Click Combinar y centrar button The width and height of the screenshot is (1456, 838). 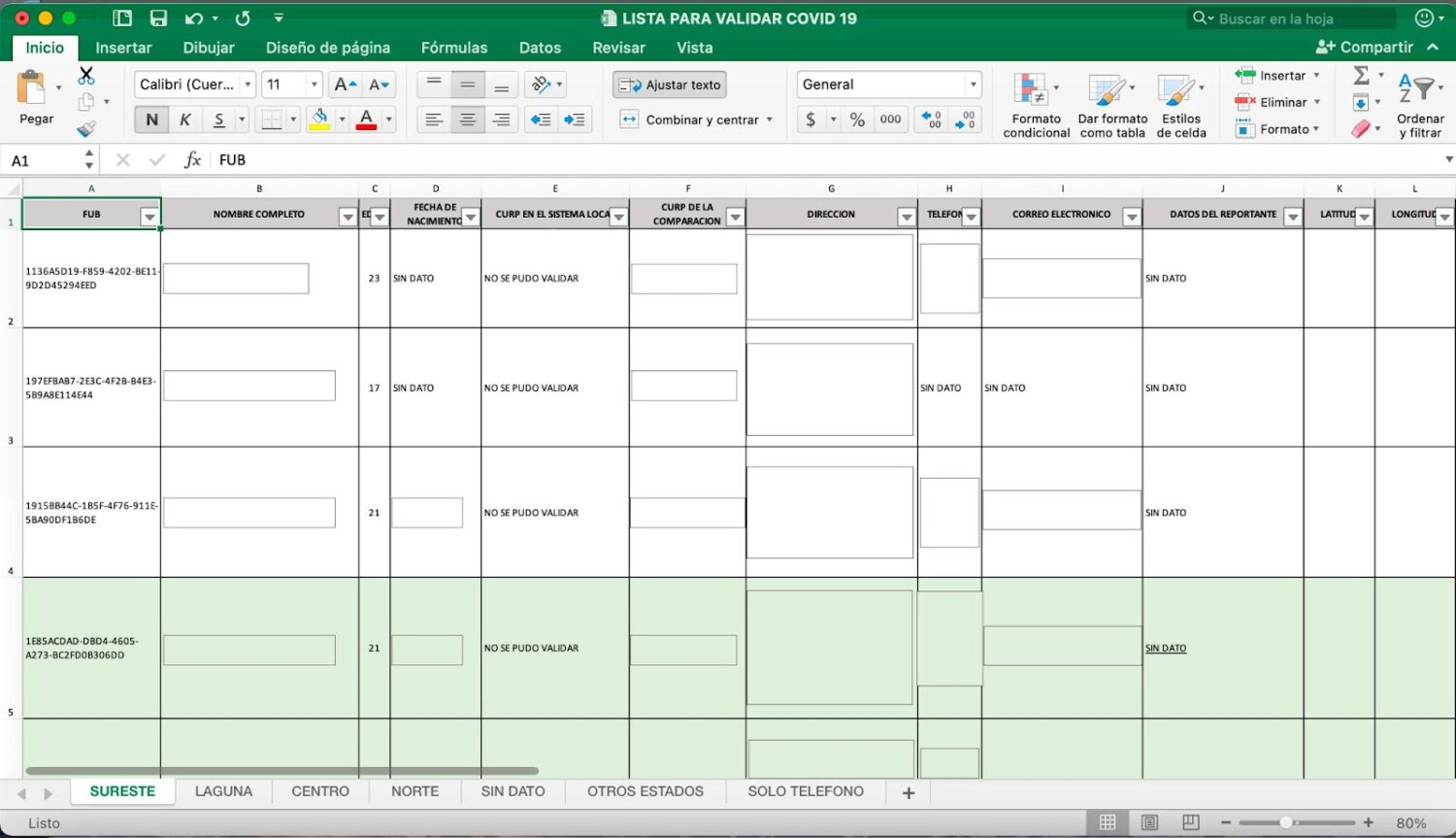click(694, 119)
